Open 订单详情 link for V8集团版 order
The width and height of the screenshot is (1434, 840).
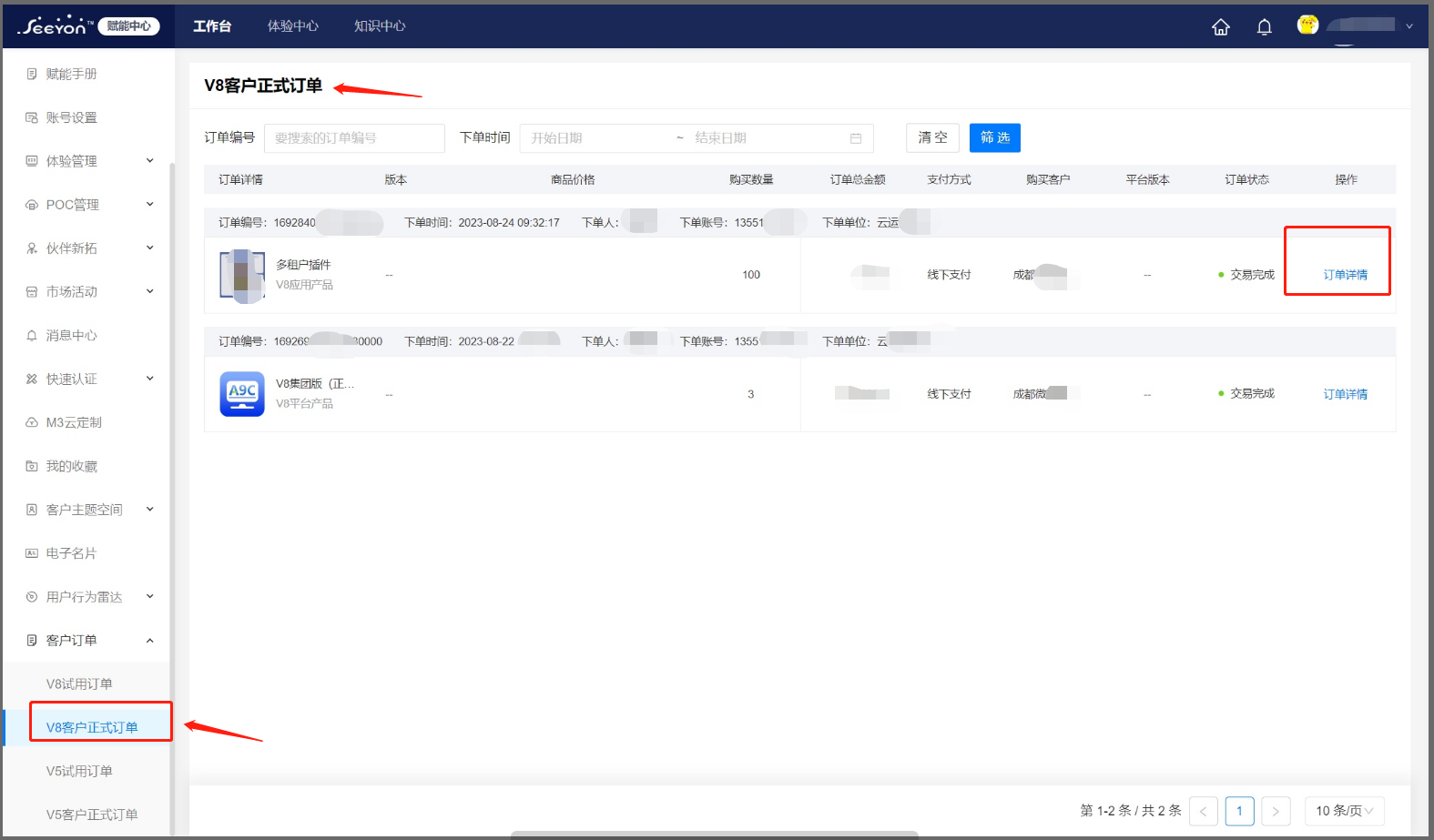click(x=1346, y=394)
